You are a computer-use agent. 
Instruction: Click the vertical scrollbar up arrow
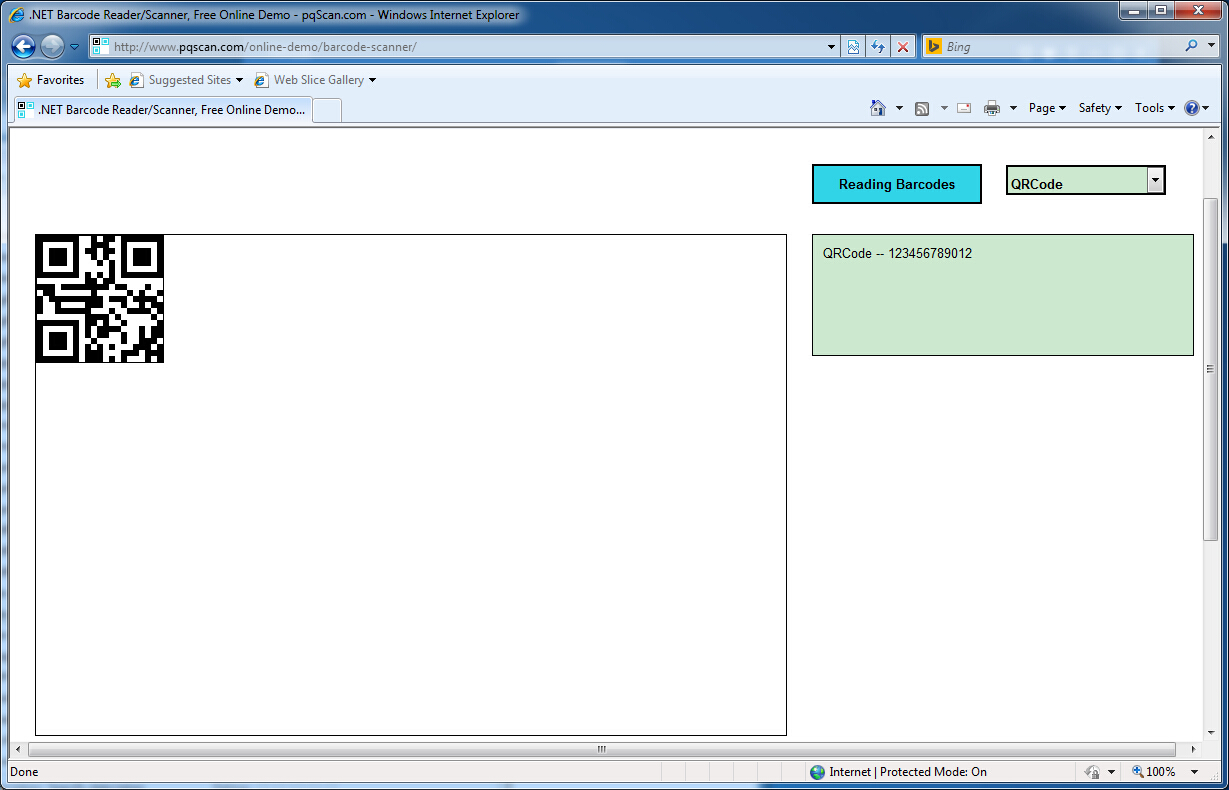[x=1211, y=136]
